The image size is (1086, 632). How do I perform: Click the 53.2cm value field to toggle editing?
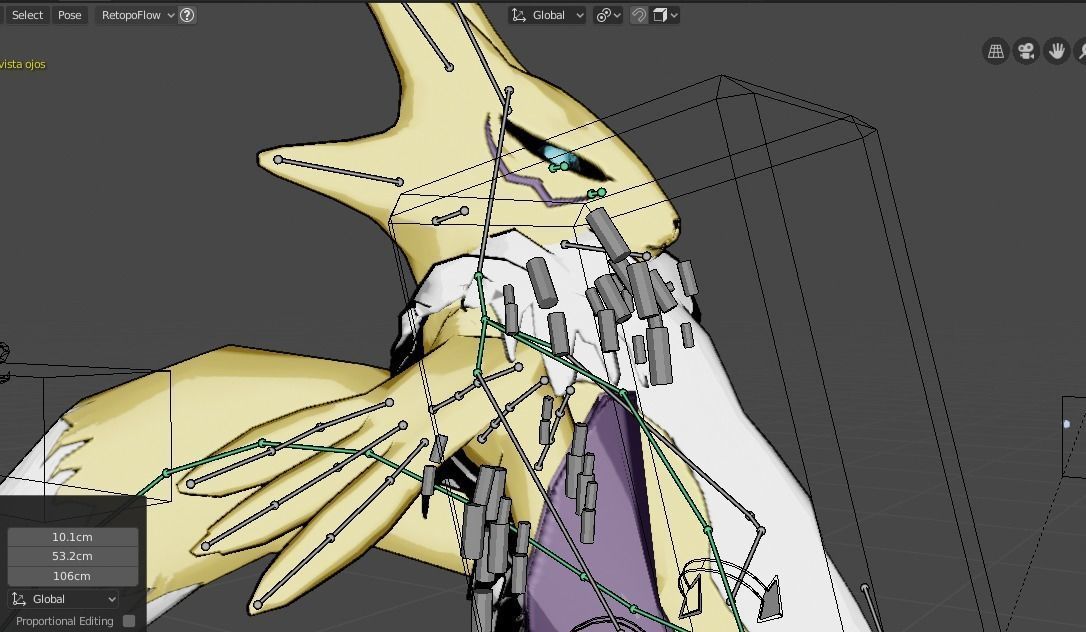70,557
